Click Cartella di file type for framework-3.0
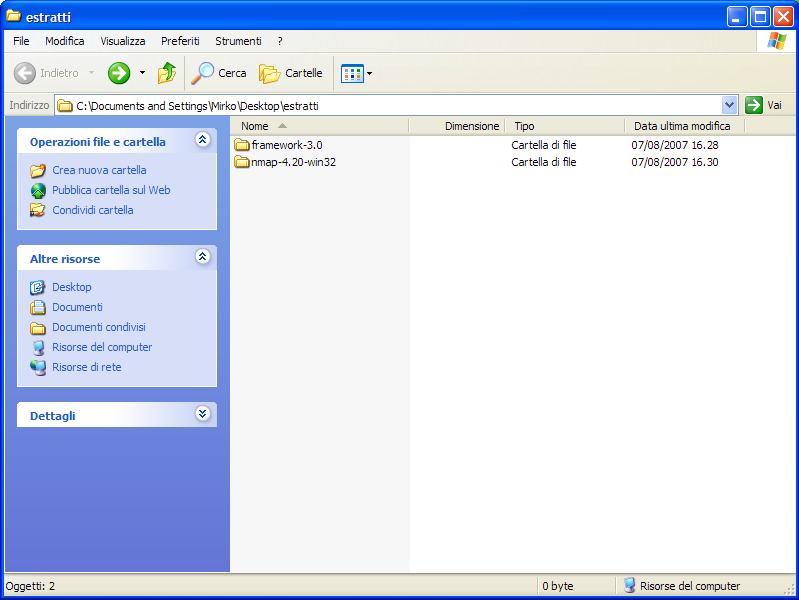This screenshot has width=799, height=600. (x=544, y=145)
